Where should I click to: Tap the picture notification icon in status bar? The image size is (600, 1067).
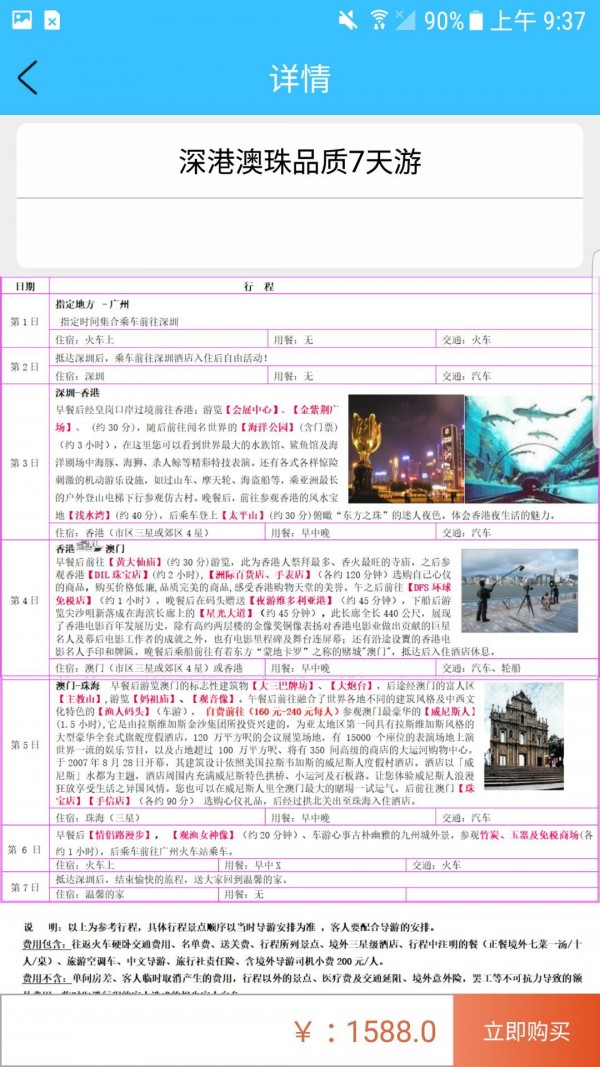click(21, 20)
